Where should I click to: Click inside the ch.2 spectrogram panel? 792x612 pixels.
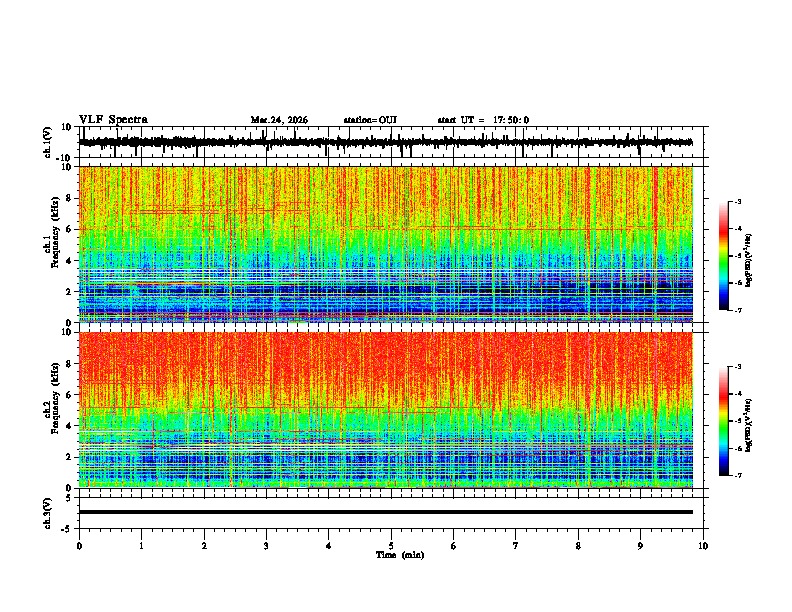coord(385,410)
